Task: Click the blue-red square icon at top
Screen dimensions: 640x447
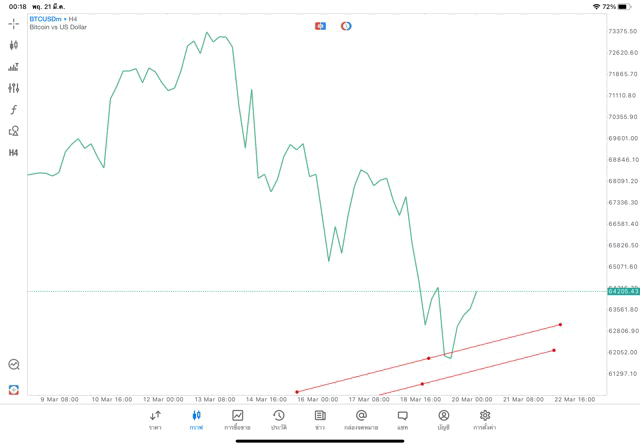Action: [x=320, y=26]
